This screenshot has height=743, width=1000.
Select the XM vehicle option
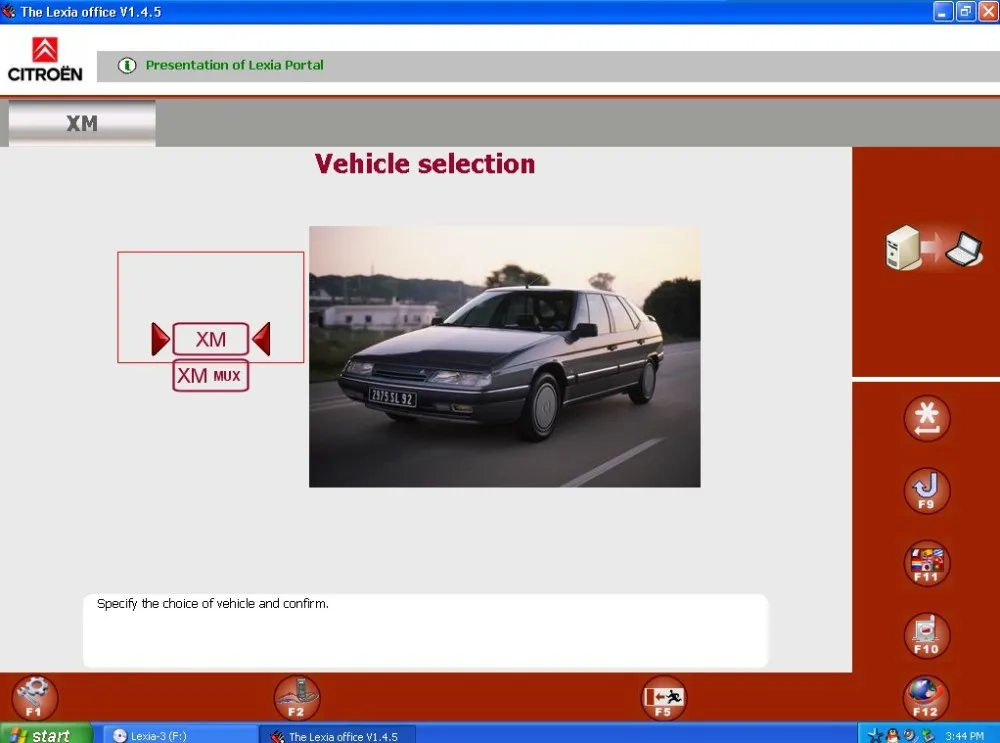[210, 339]
